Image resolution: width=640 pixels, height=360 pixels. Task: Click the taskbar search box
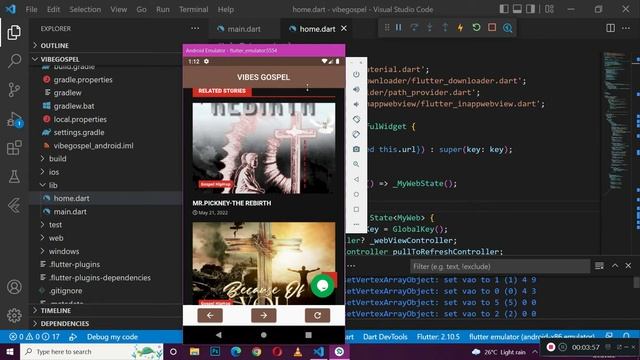(x=92, y=351)
